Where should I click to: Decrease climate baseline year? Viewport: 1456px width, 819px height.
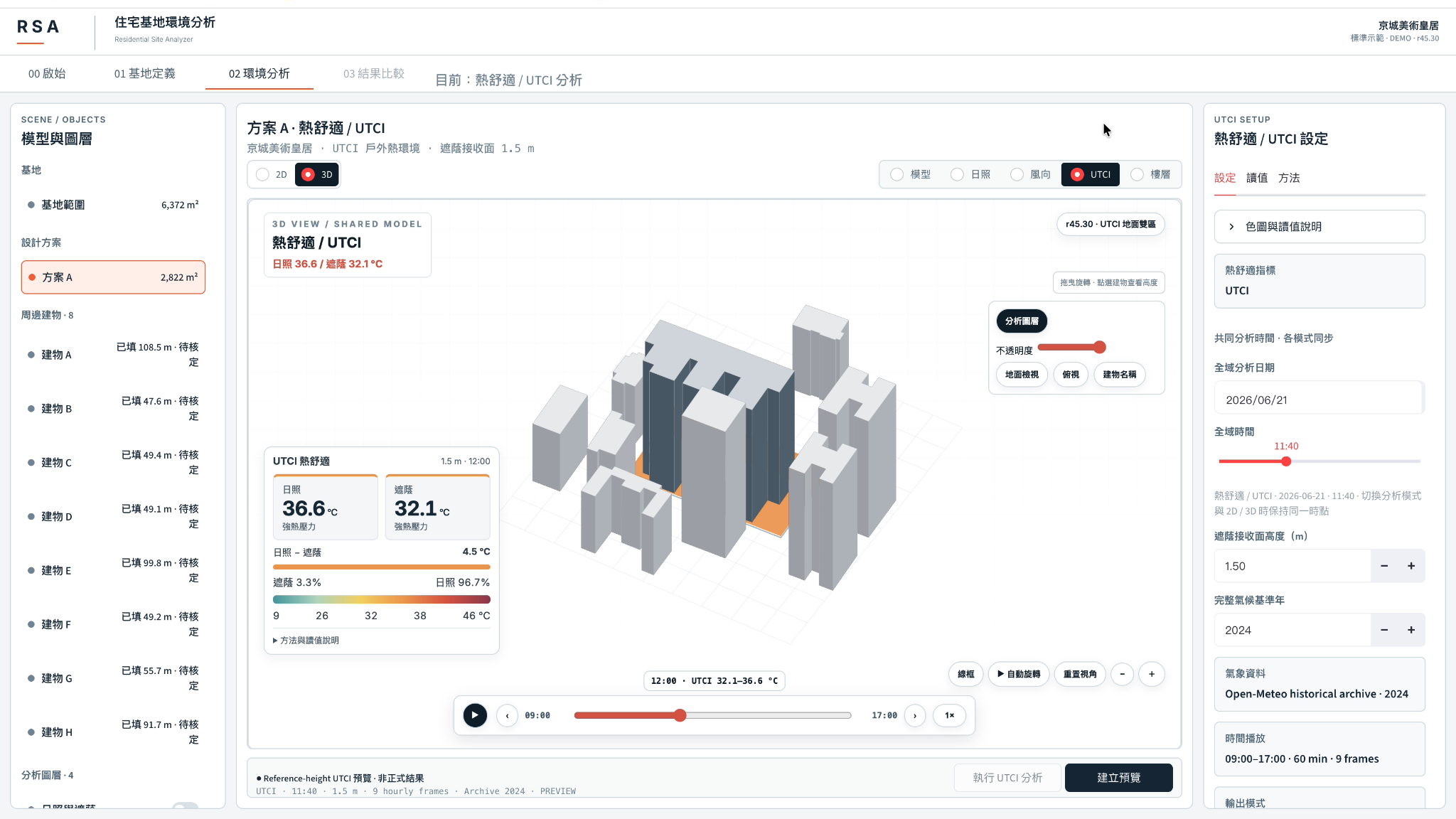[1384, 630]
